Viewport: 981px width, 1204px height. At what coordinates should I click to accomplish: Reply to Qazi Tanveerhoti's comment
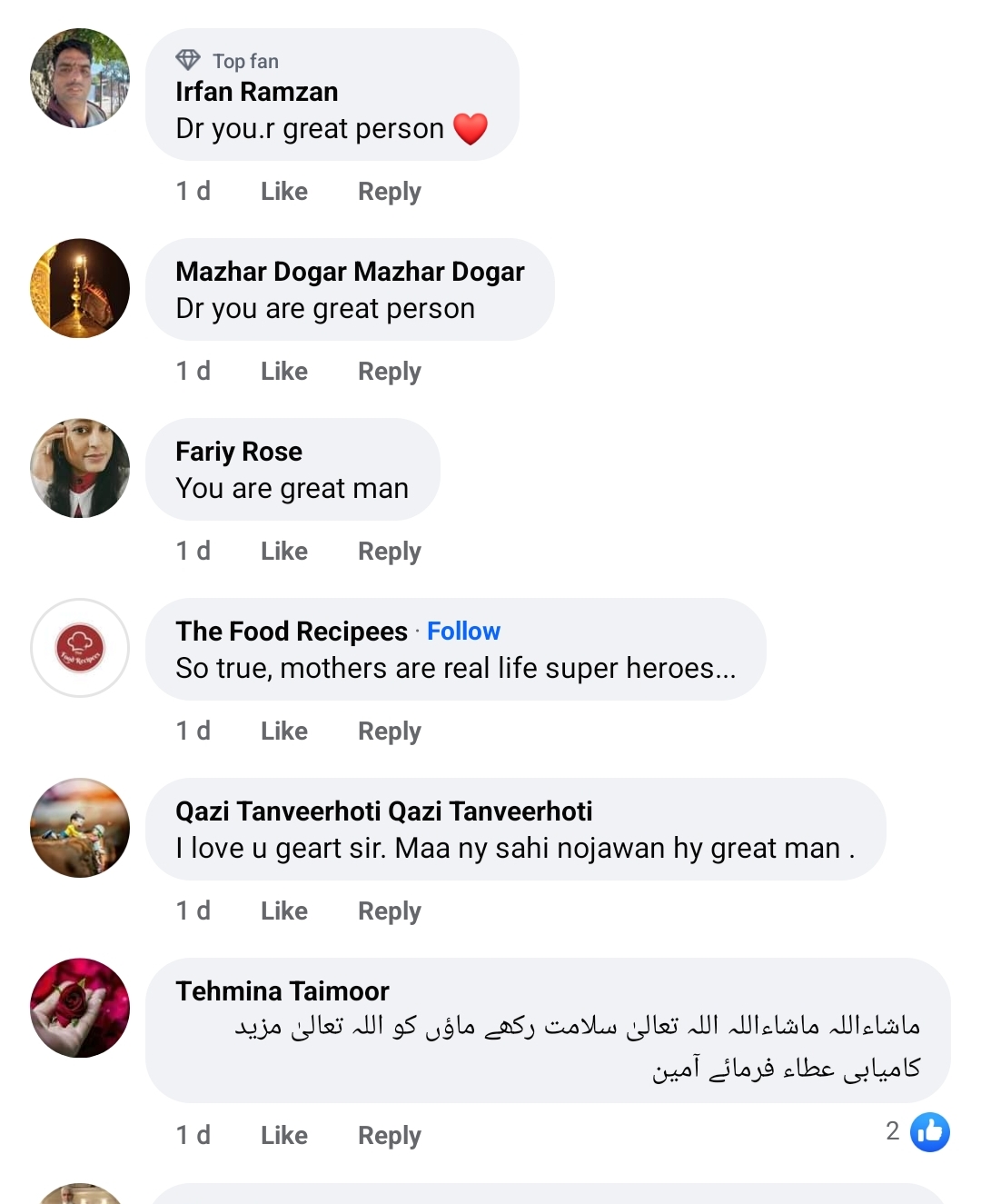(x=389, y=910)
